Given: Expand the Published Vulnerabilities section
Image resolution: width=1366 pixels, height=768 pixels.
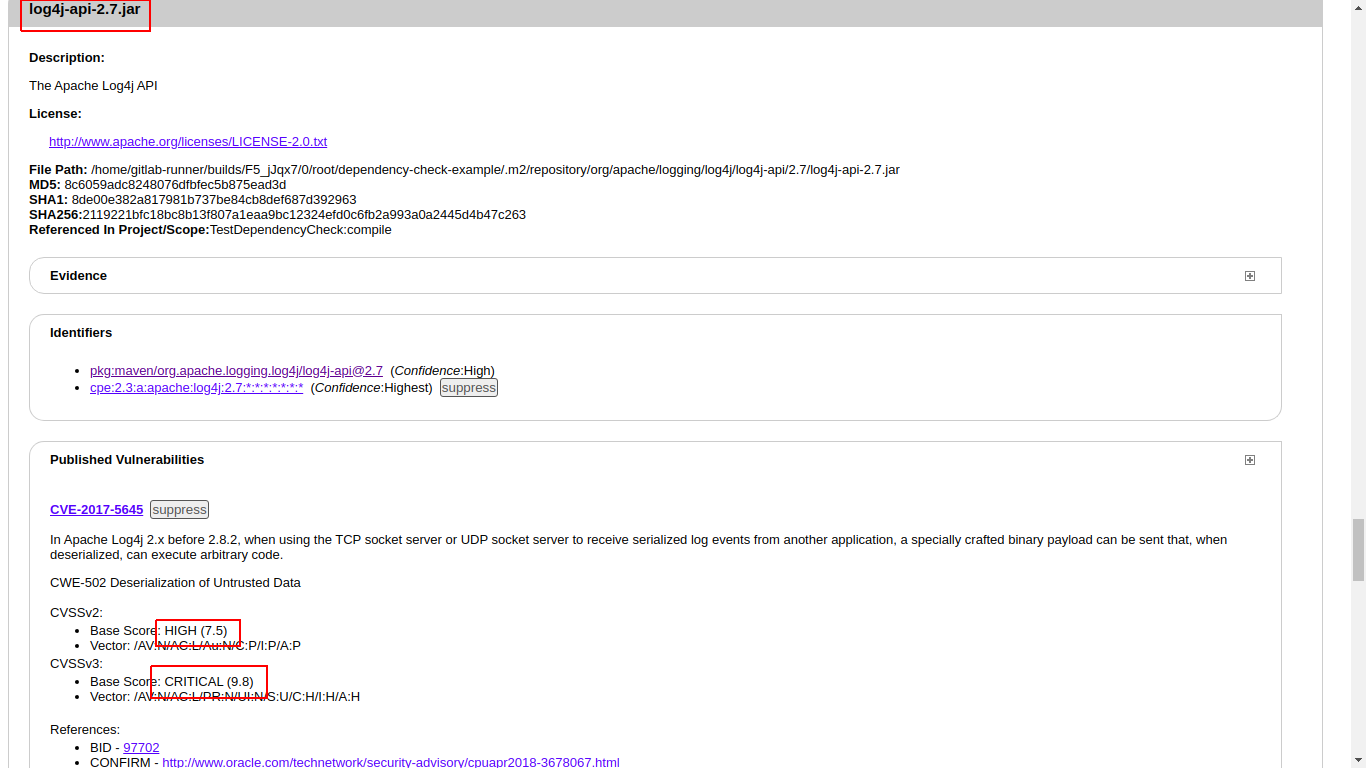Looking at the screenshot, I should pos(1249,459).
